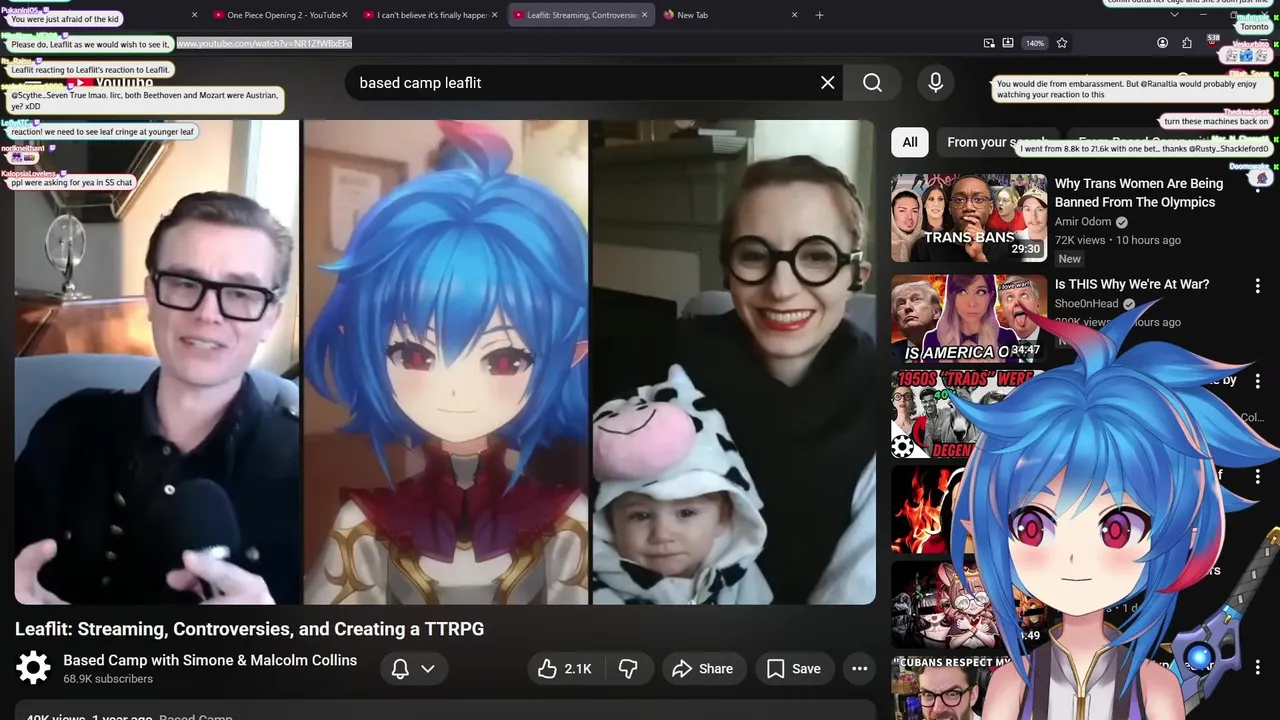
Task: Expand the notification options chevron
Action: tap(428, 669)
